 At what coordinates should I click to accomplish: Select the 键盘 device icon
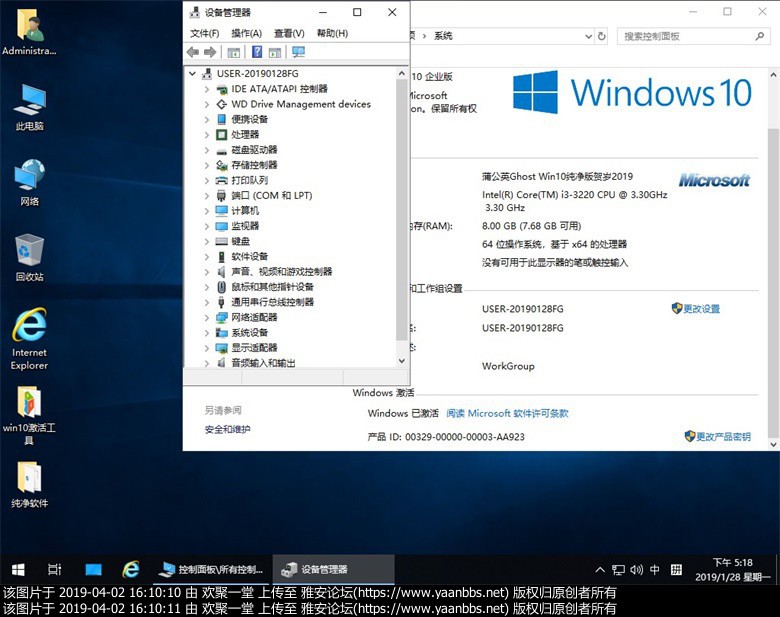point(221,241)
